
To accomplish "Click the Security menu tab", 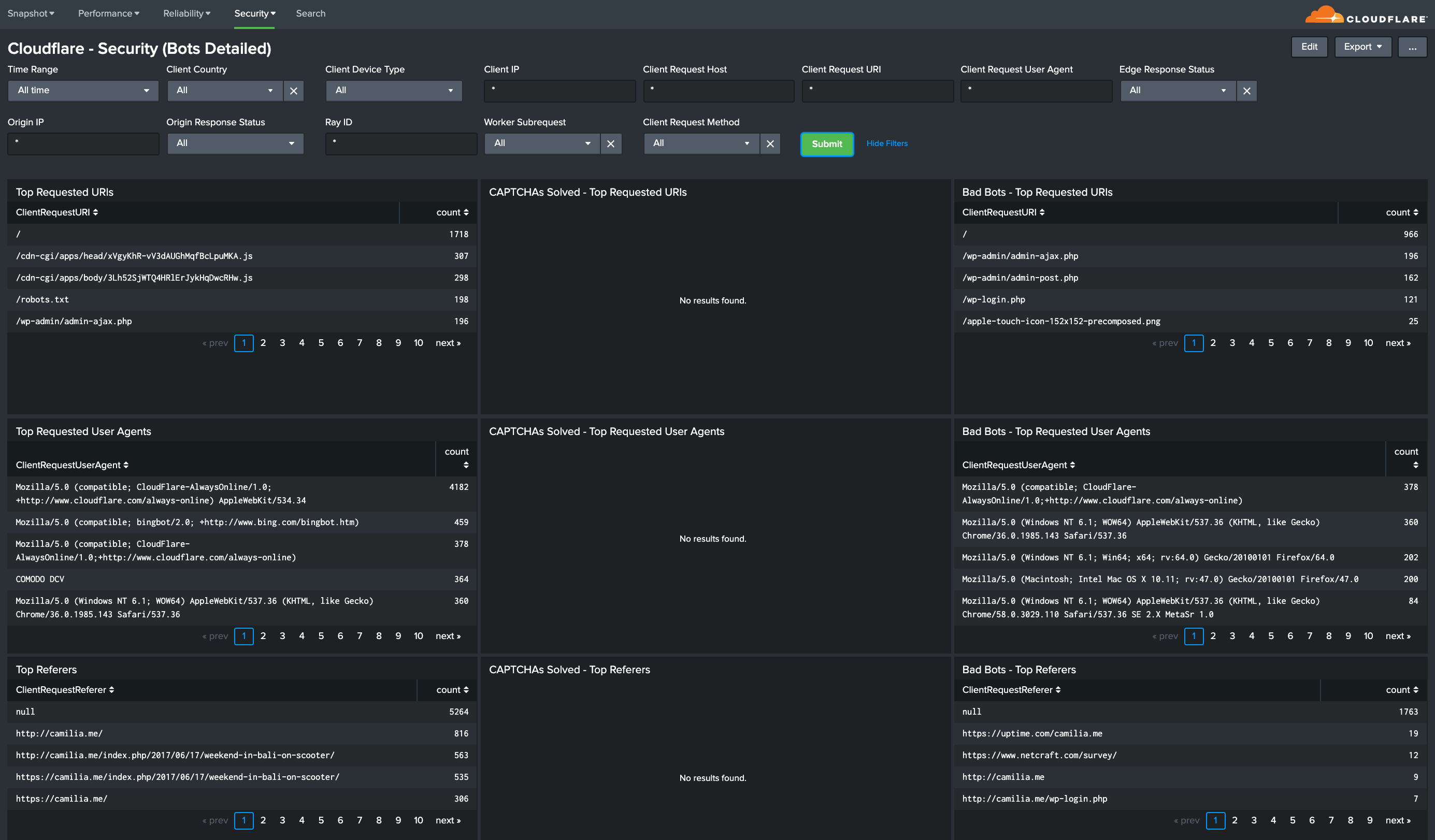I will pos(253,13).
